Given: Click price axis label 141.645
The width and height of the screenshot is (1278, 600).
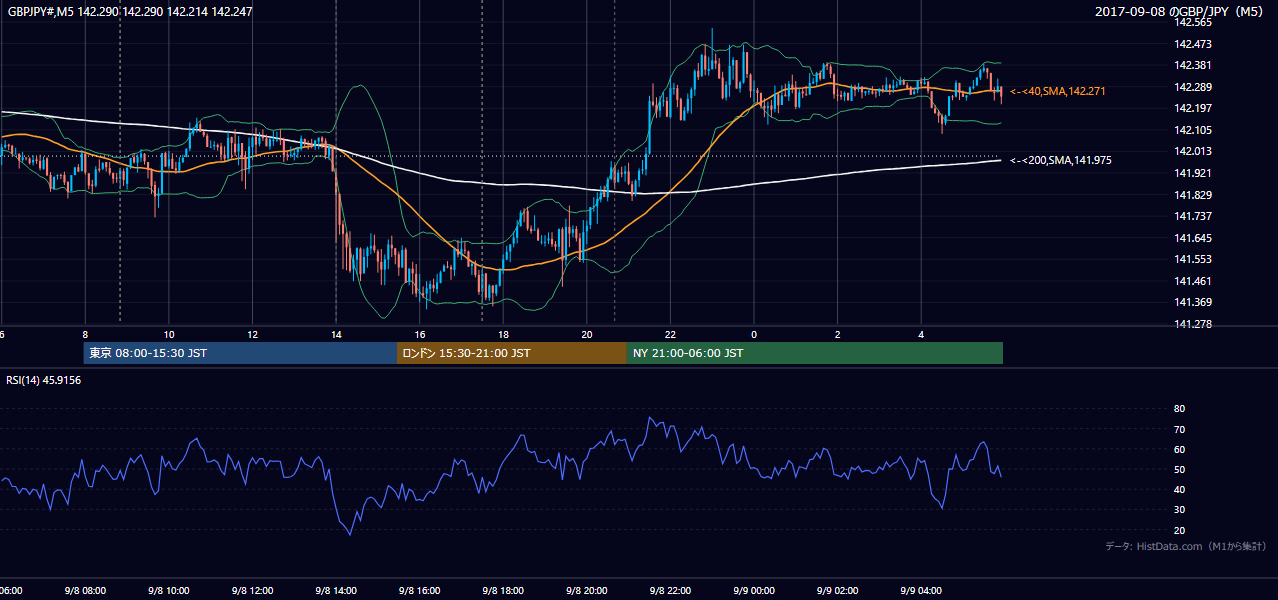Looking at the screenshot, I should coord(1194,238).
